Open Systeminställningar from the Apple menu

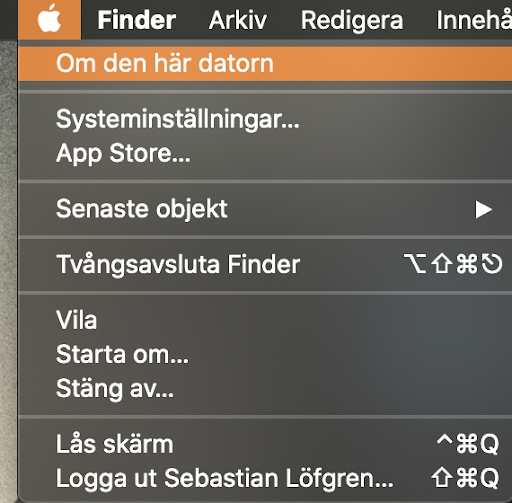pyautogui.click(x=265, y=119)
